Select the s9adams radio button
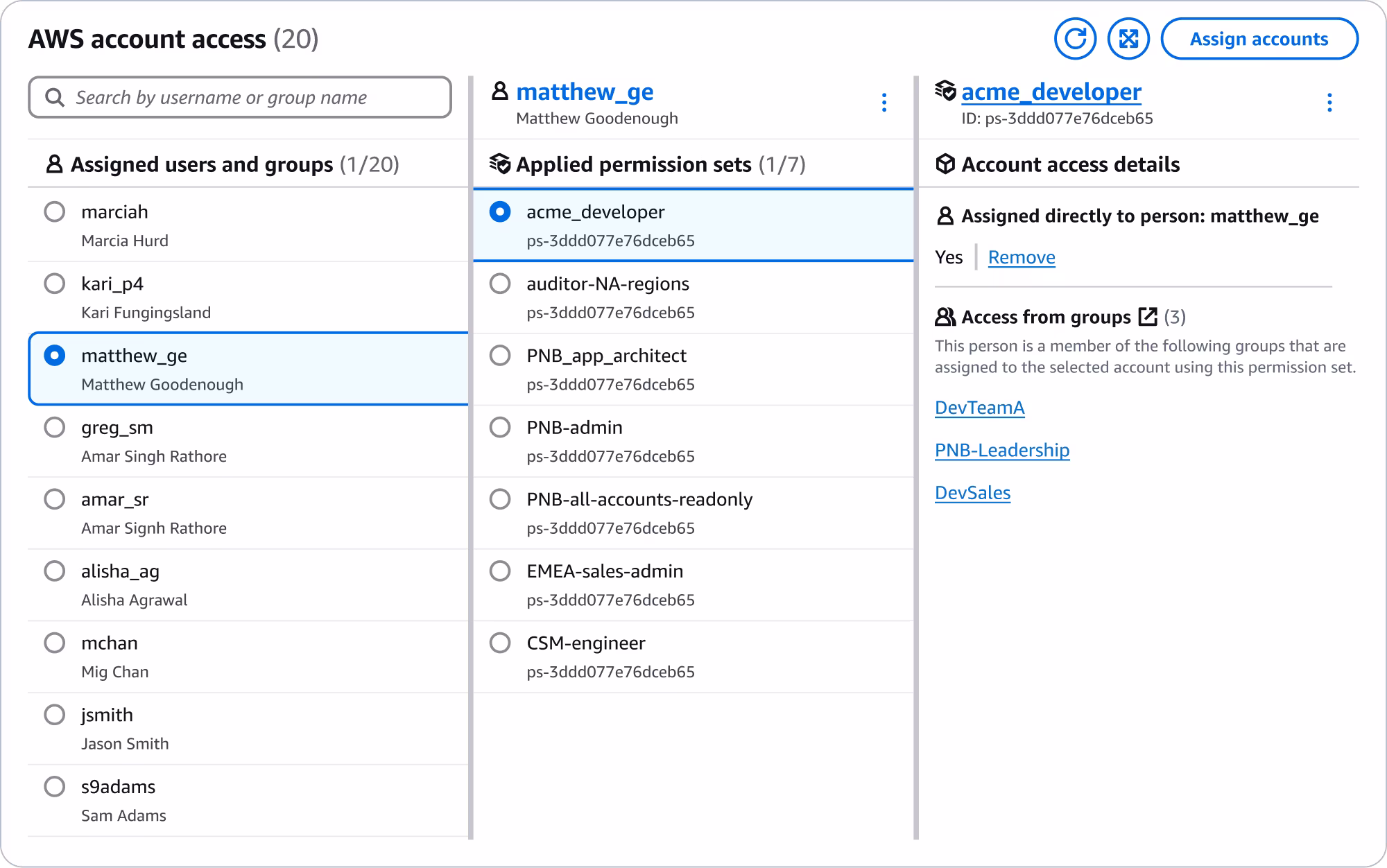The height and width of the screenshot is (868, 1387). [x=55, y=787]
